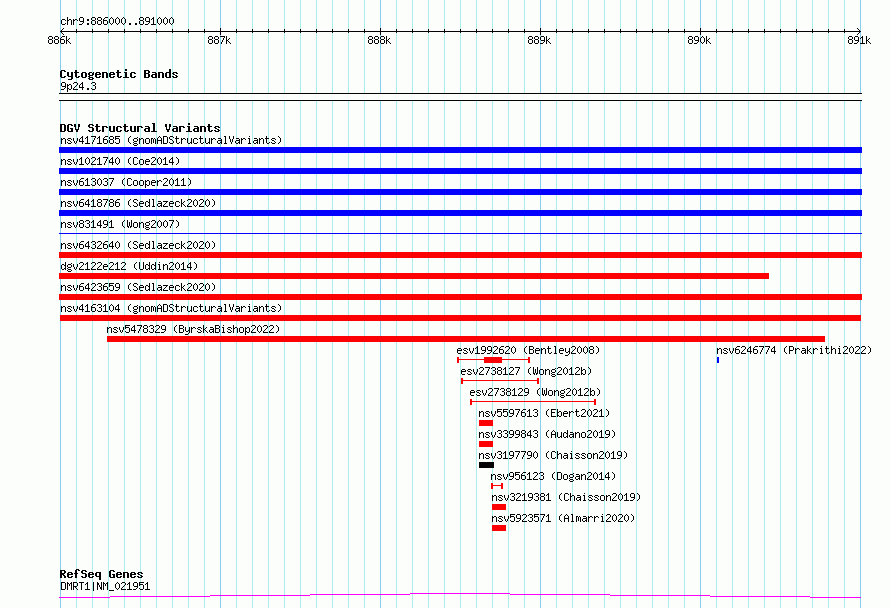This screenshot has height=608, width=890.
Task: Click the 887k ruler tick label
Action: 219,40
